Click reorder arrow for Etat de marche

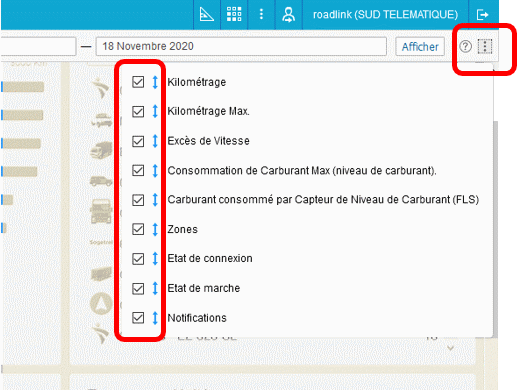[155, 288]
